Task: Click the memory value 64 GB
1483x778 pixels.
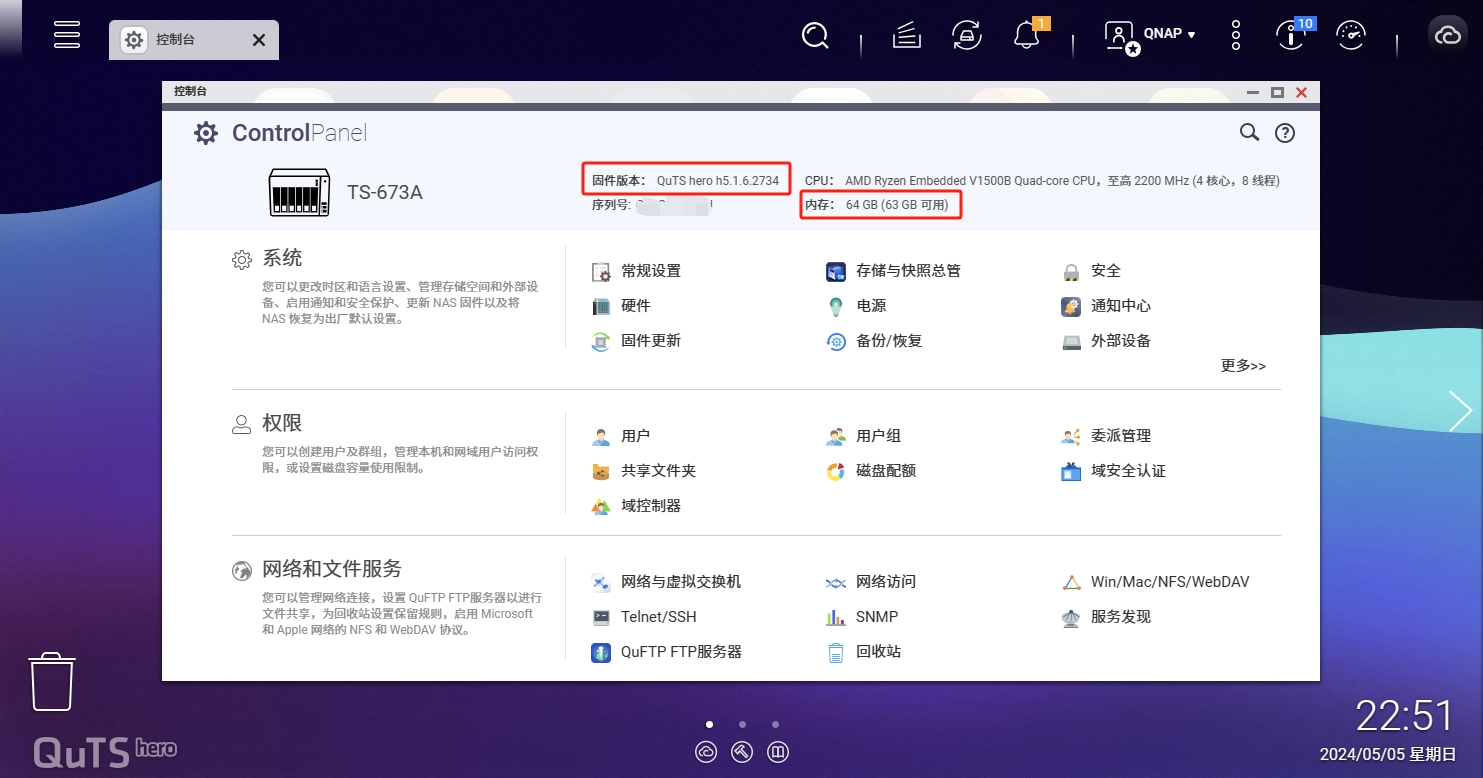Action: pos(897,205)
